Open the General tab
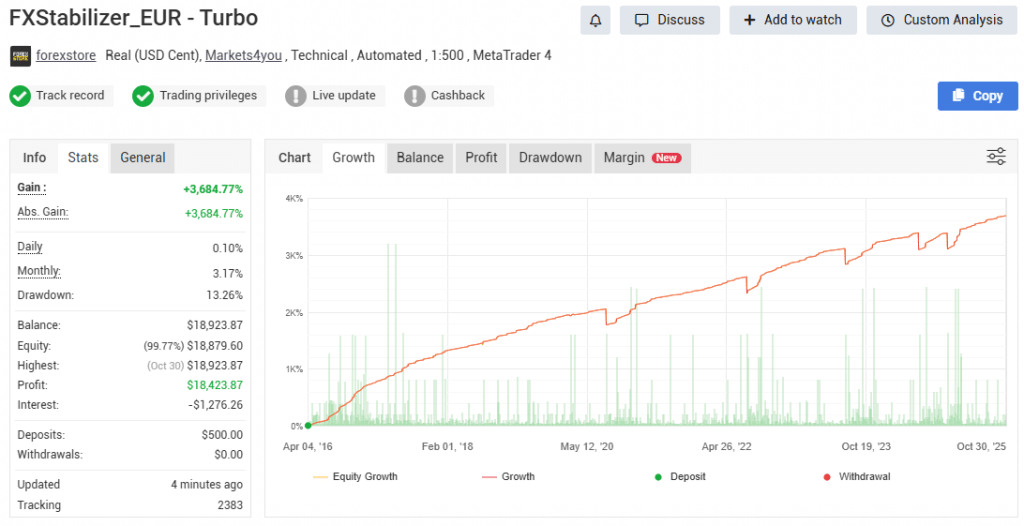1024x526 pixels. point(142,158)
